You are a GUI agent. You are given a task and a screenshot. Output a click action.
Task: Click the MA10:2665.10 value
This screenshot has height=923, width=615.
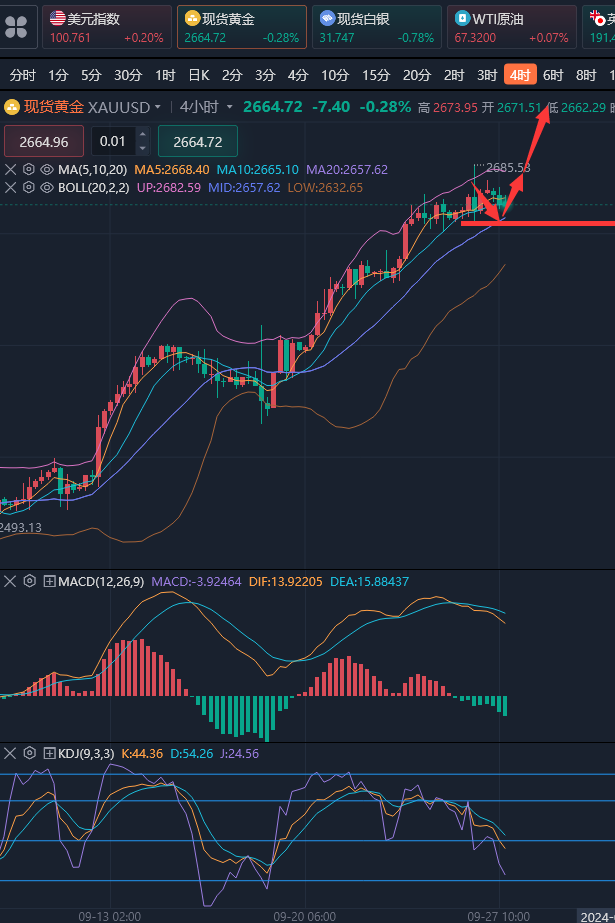[258, 170]
